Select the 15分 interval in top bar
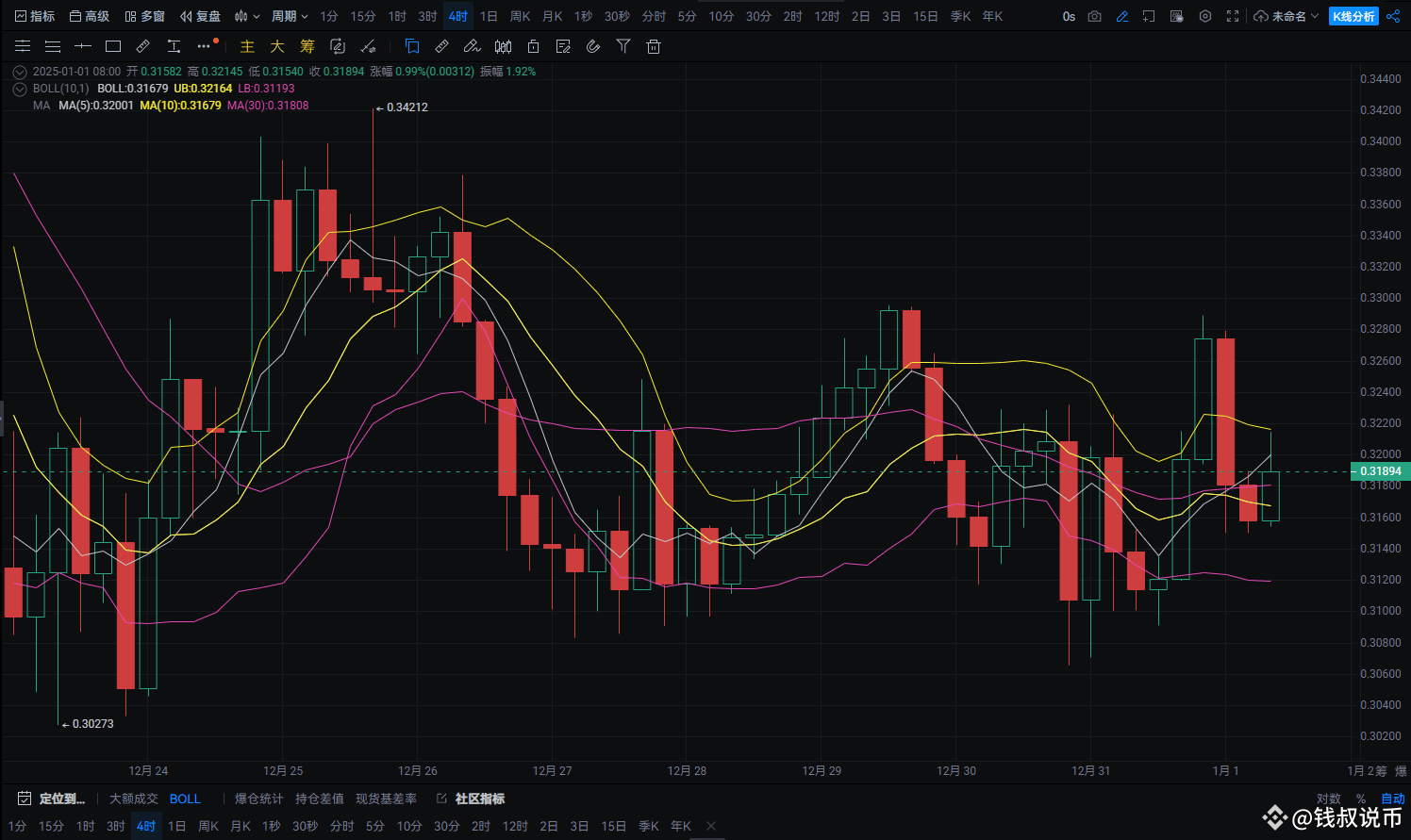This screenshot has width=1411, height=840. coord(362,16)
